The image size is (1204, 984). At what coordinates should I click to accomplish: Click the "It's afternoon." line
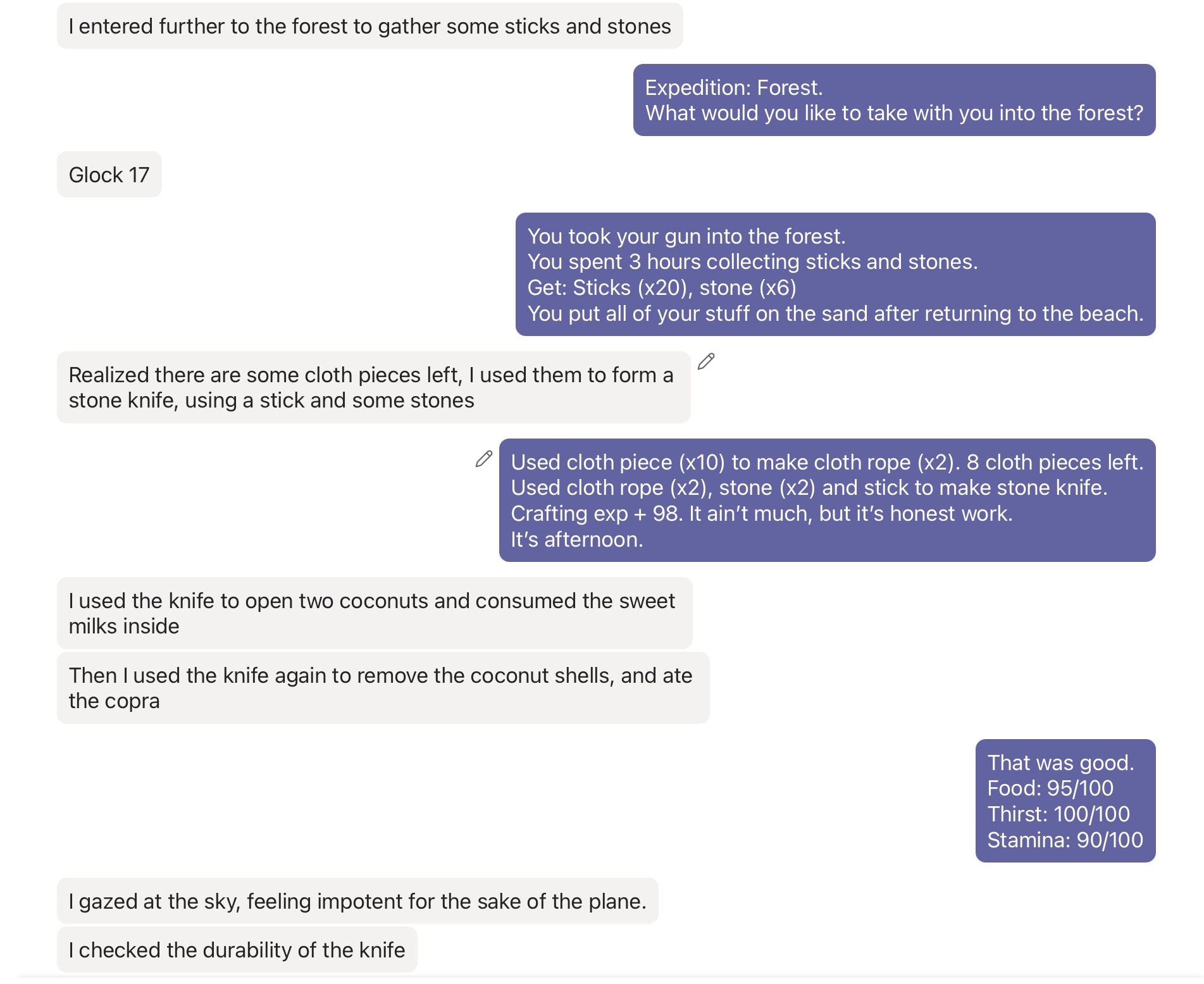tap(576, 540)
